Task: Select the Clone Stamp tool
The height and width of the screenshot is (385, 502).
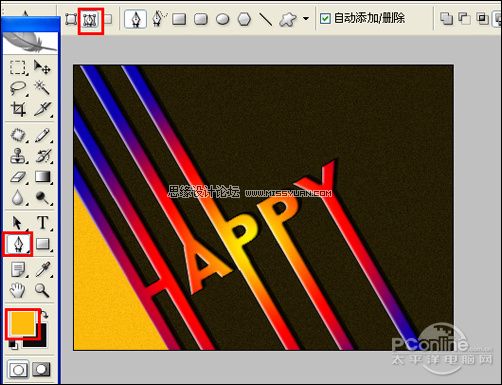Action: click(18, 156)
